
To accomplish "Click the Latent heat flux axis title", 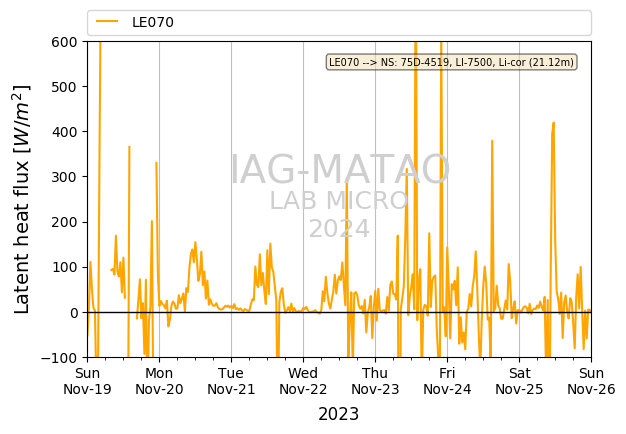I will point(22,199).
